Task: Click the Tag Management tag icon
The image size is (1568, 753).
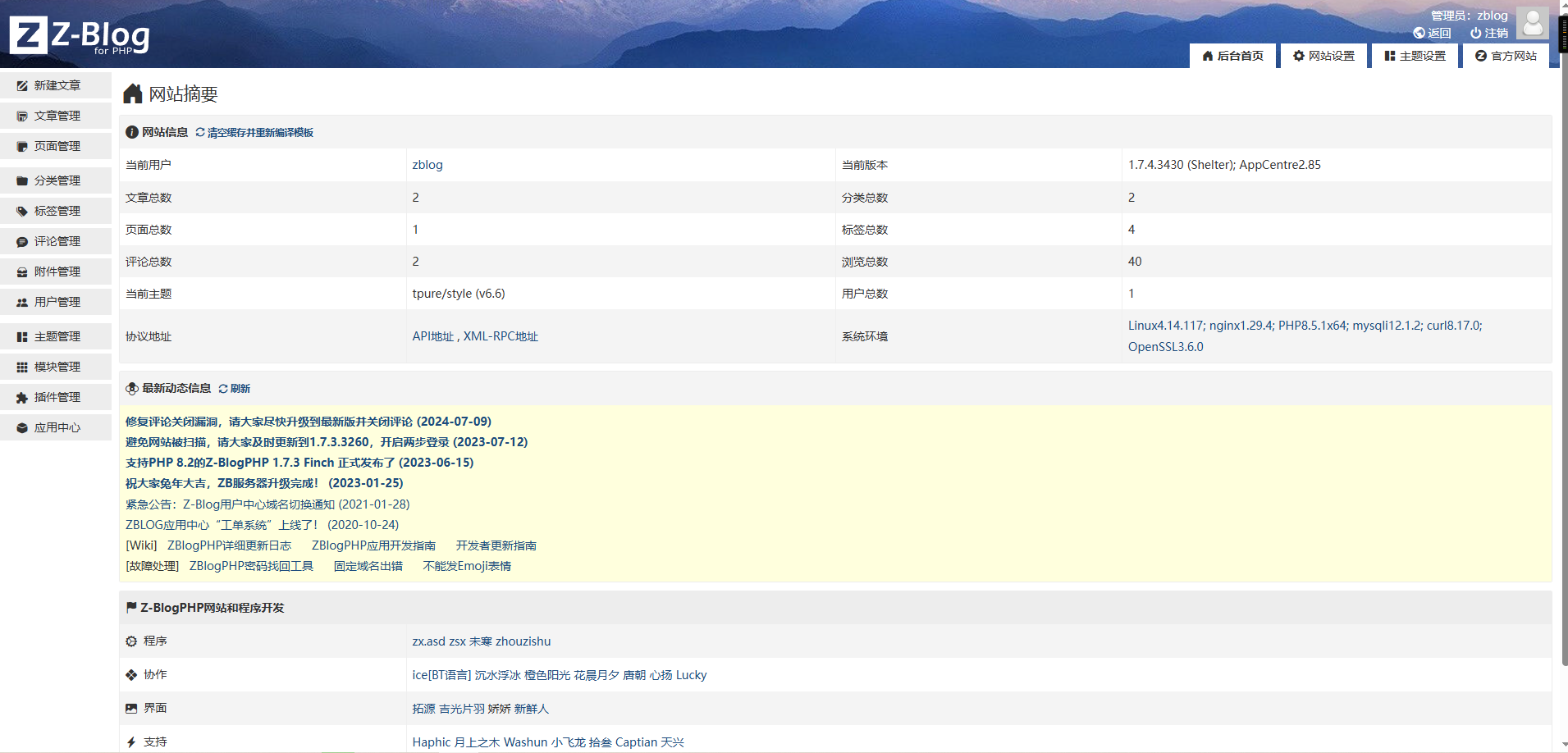Action: coord(22,212)
